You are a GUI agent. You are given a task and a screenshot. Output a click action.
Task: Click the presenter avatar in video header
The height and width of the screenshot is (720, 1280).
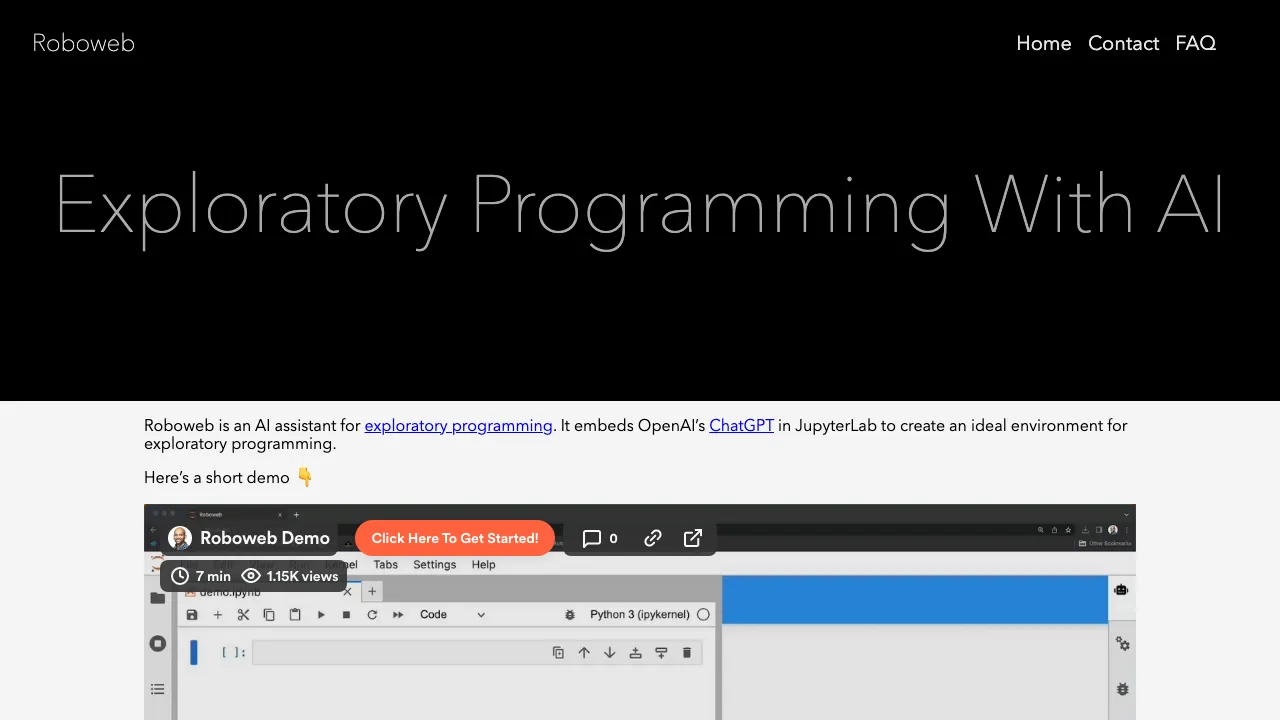180,538
